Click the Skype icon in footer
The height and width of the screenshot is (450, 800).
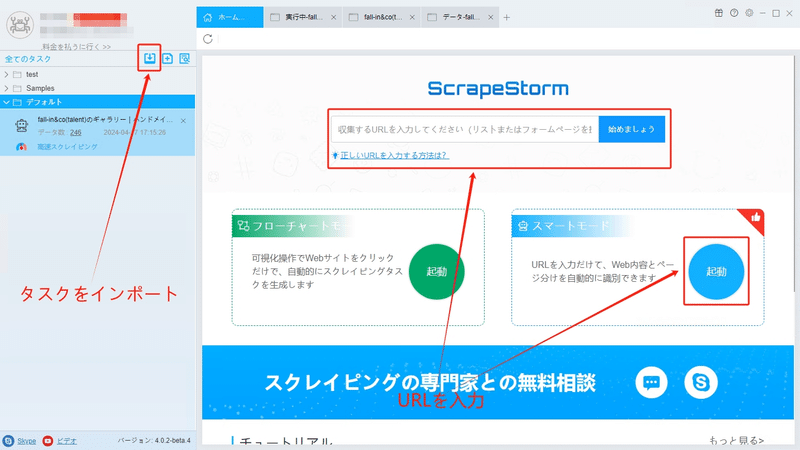[8, 441]
